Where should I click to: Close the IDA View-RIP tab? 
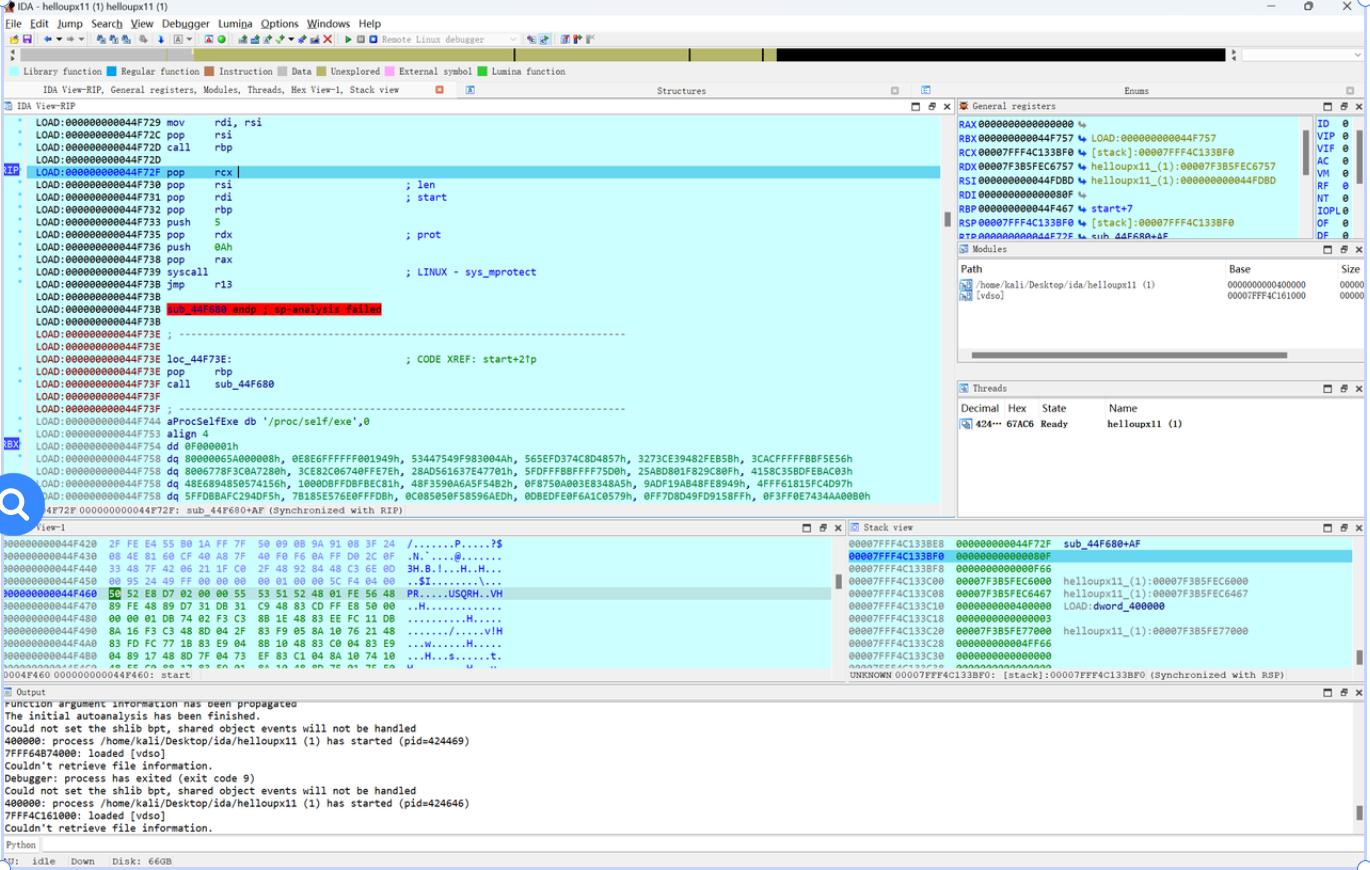click(x=439, y=90)
